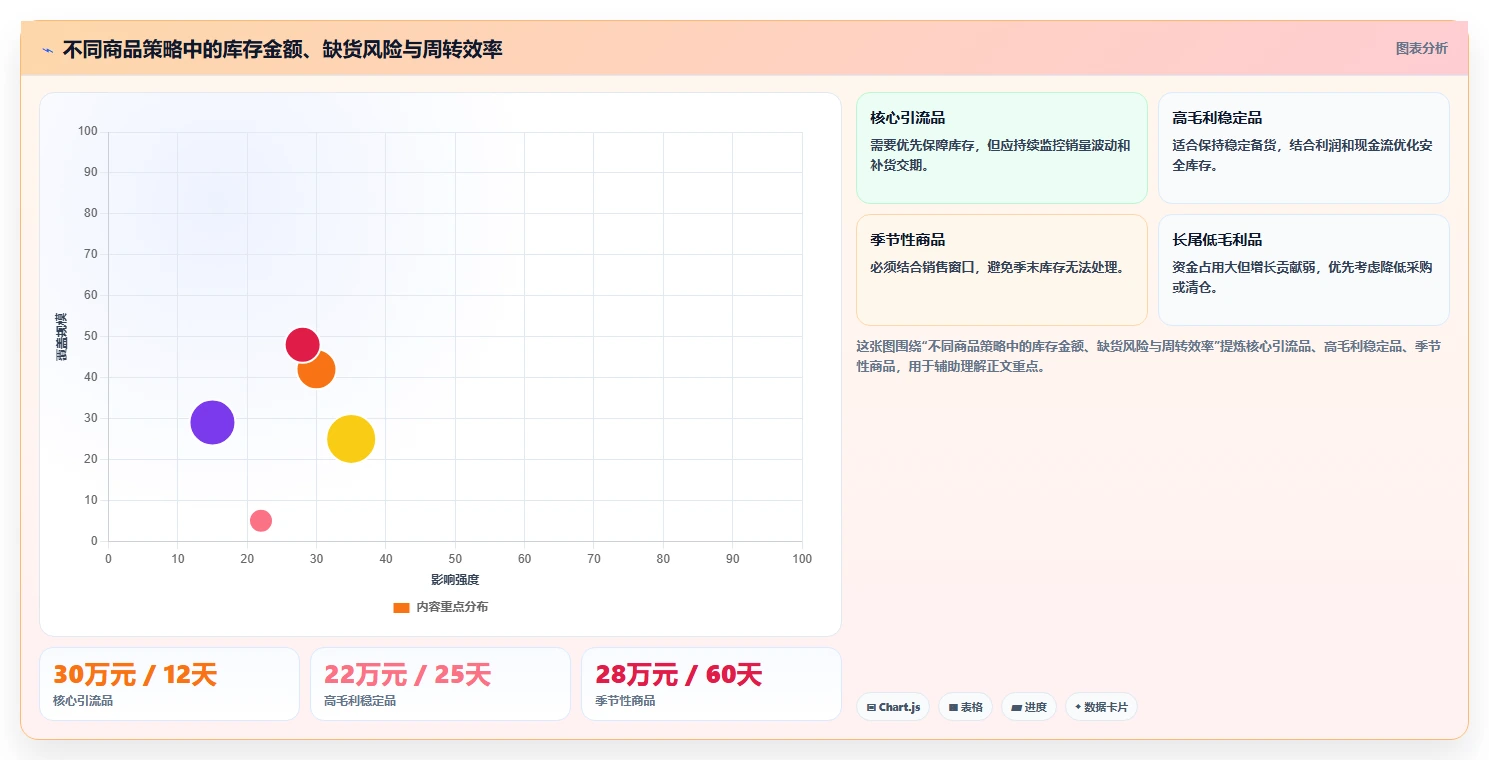Click the chart summary paragraph below the cards
This screenshot has width=1489, height=760.
1149,356
